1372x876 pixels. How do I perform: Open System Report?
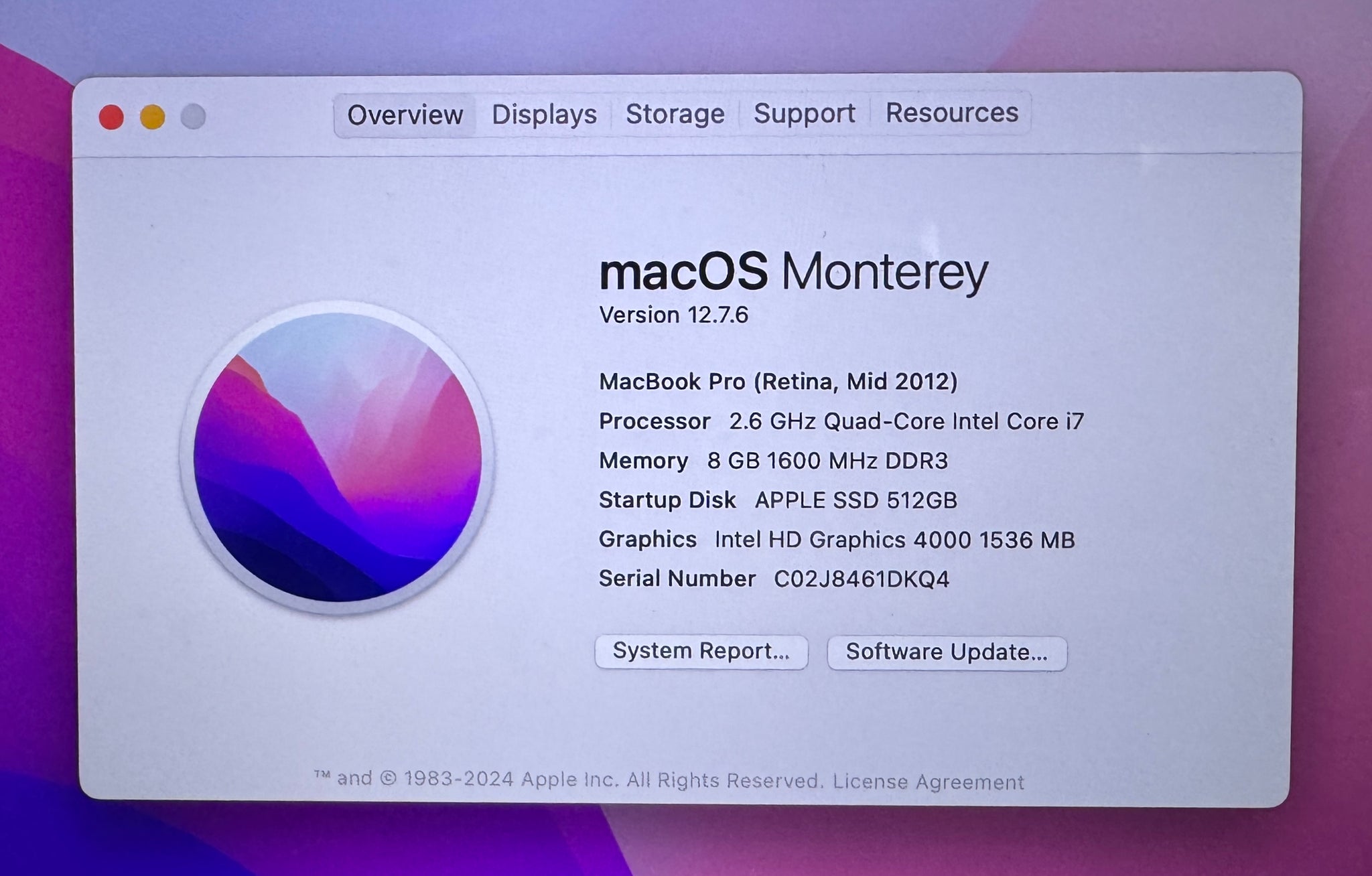click(701, 652)
